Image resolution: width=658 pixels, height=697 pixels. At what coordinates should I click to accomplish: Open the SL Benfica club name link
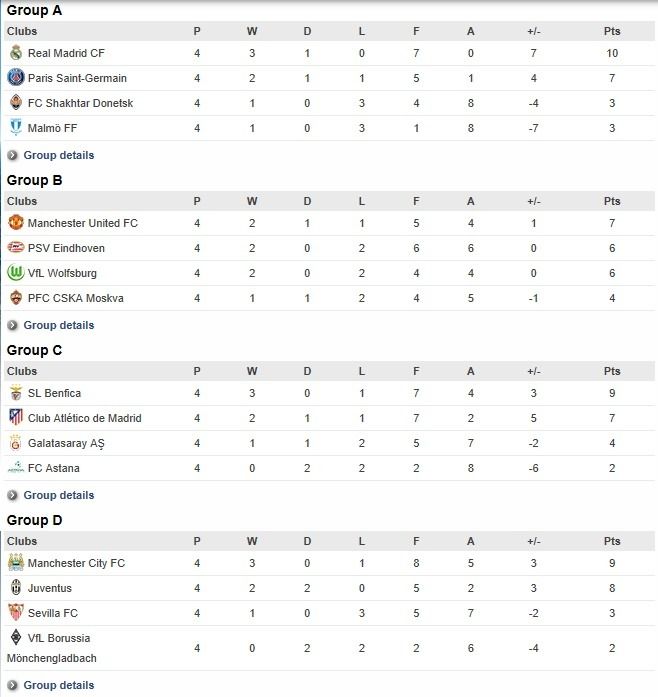(x=54, y=393)
